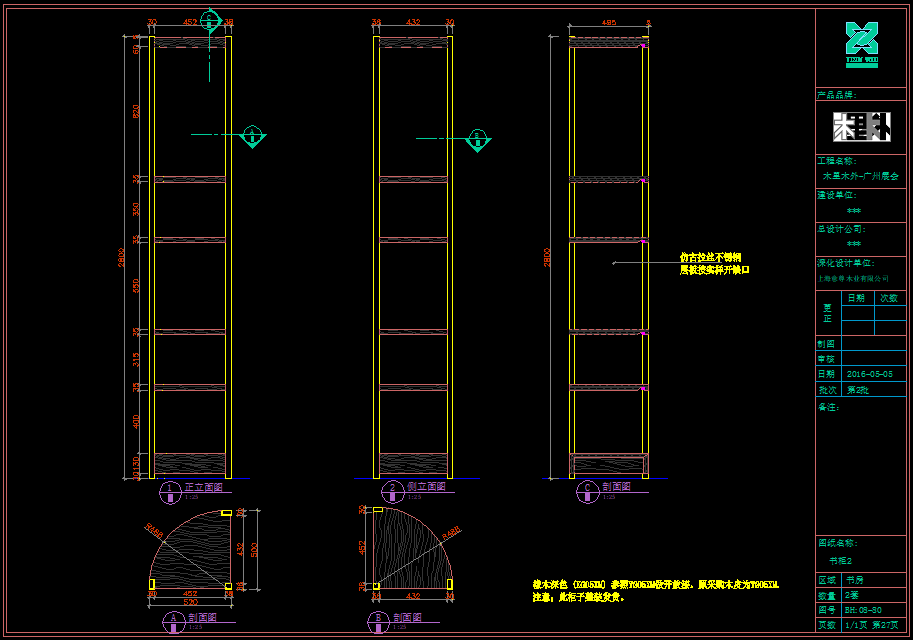
Task: Click view tag circle numbered 1
Action: tap(170, 492)
